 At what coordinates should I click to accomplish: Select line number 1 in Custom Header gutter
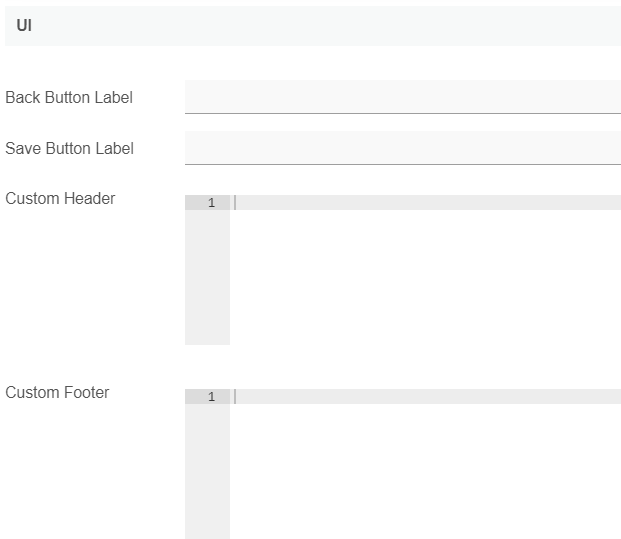pyautogui.click(x=211, y=203)
